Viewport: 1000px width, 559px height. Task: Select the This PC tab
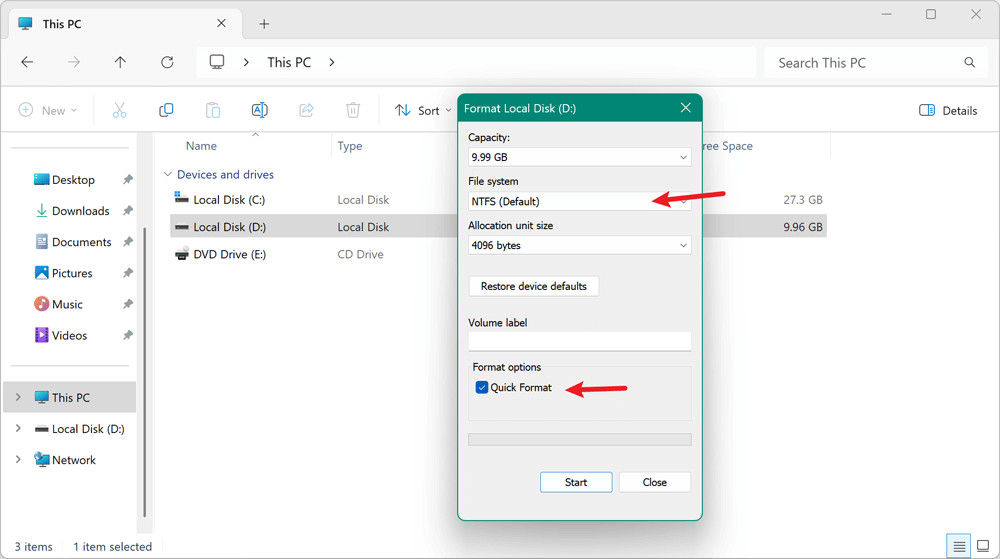(126, 24)
